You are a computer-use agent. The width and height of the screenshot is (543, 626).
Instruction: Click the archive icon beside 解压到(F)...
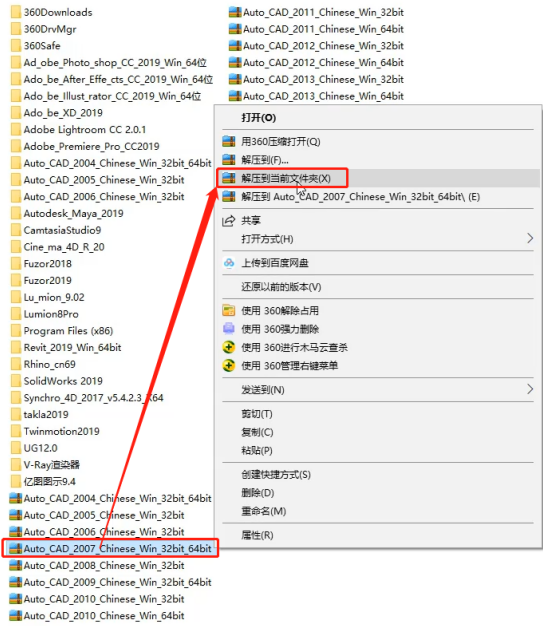(x=229, y=160)
